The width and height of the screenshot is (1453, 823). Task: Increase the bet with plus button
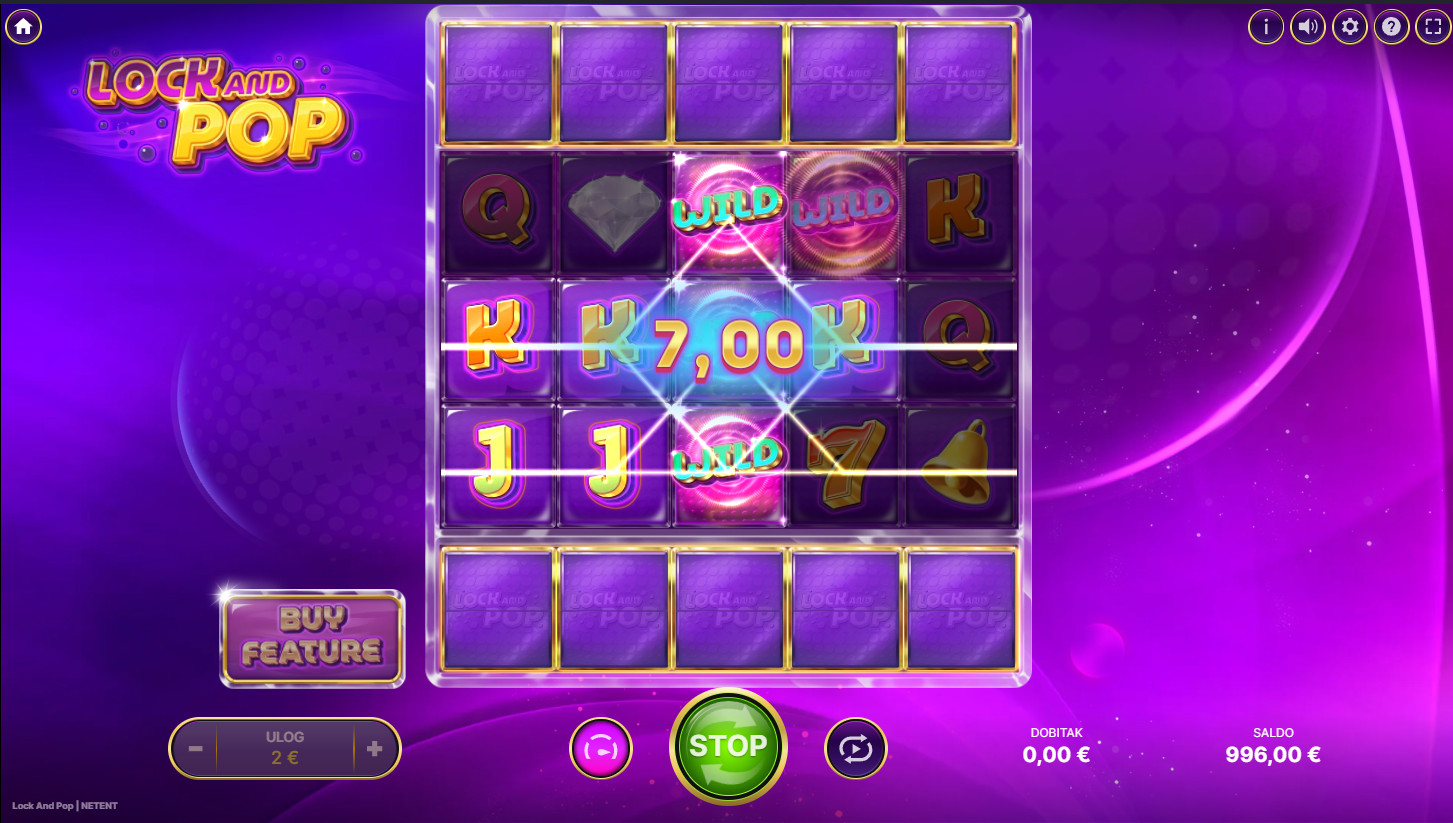click(x=375, y=748)
